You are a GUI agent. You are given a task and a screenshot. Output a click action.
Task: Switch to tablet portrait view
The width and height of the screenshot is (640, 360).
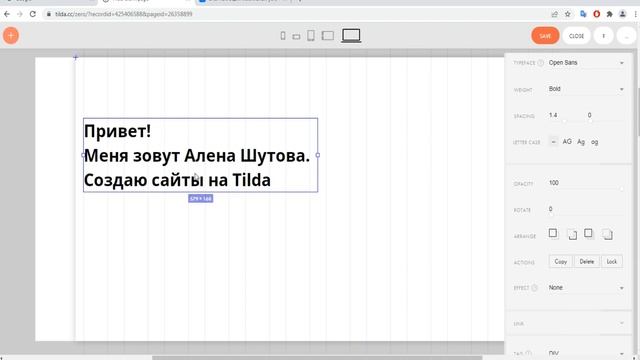(x=311, y=36)
